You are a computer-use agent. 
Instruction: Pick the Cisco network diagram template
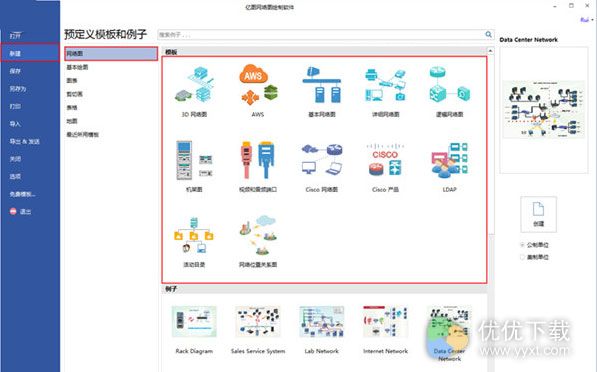pos(322,160)
